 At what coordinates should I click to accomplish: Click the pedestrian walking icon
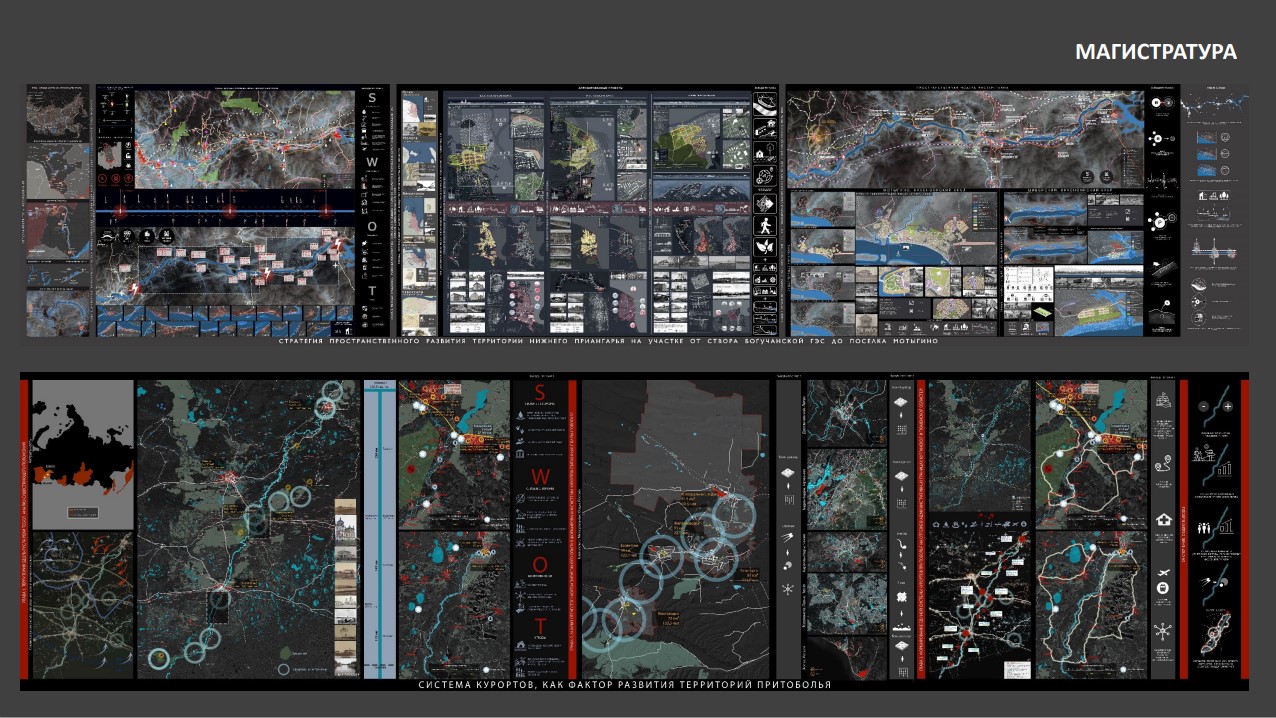click(765, 223)
